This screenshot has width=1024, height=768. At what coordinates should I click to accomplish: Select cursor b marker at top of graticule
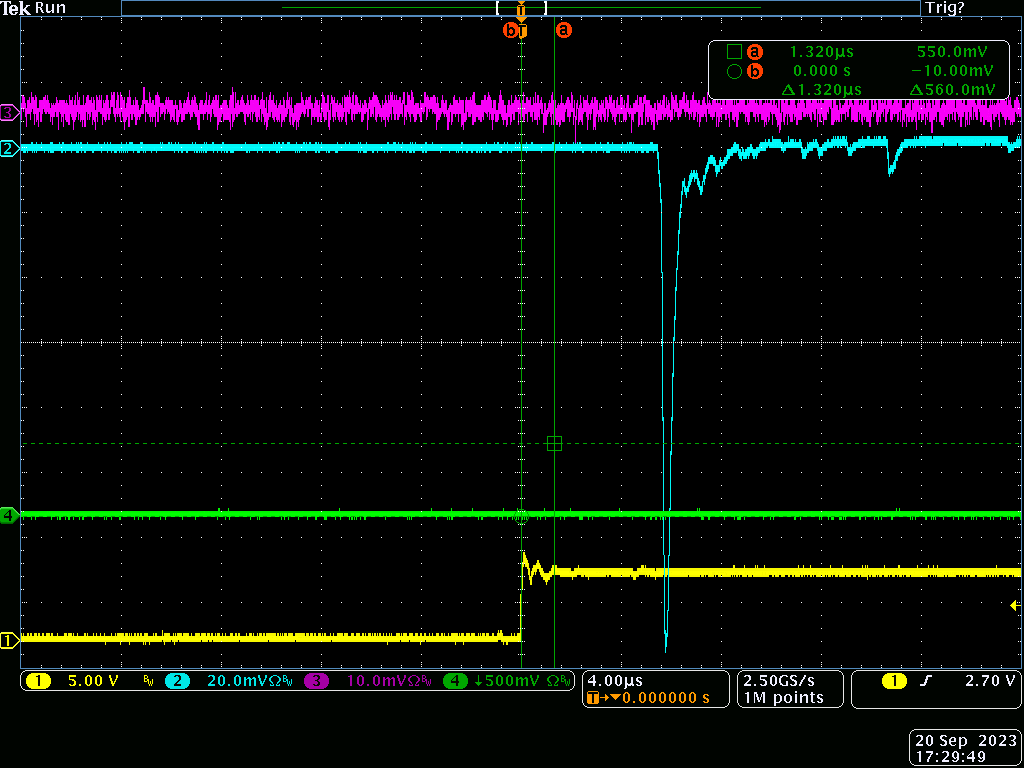(510, 31)
